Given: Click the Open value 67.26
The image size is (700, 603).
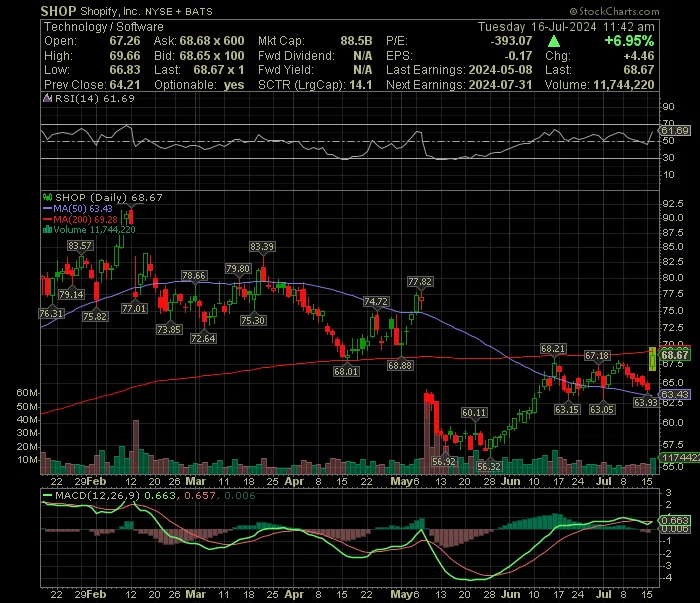Looking at the screenshot, I should [125, 41].
